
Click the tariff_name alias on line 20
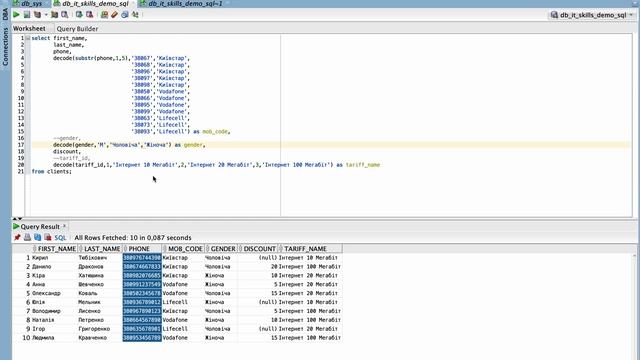pyautogui.click(x=363, y=165)
